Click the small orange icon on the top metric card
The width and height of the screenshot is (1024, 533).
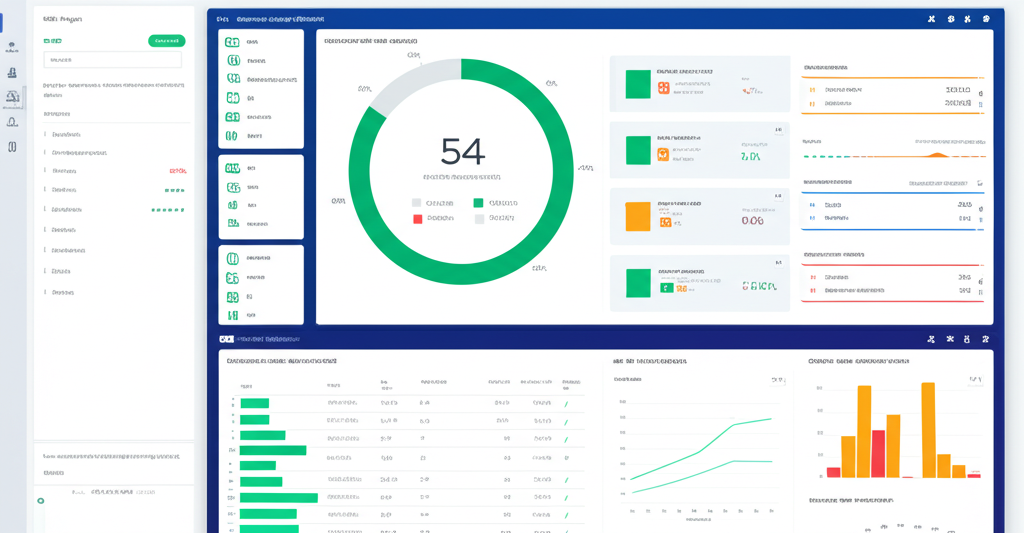pos(664,88)
